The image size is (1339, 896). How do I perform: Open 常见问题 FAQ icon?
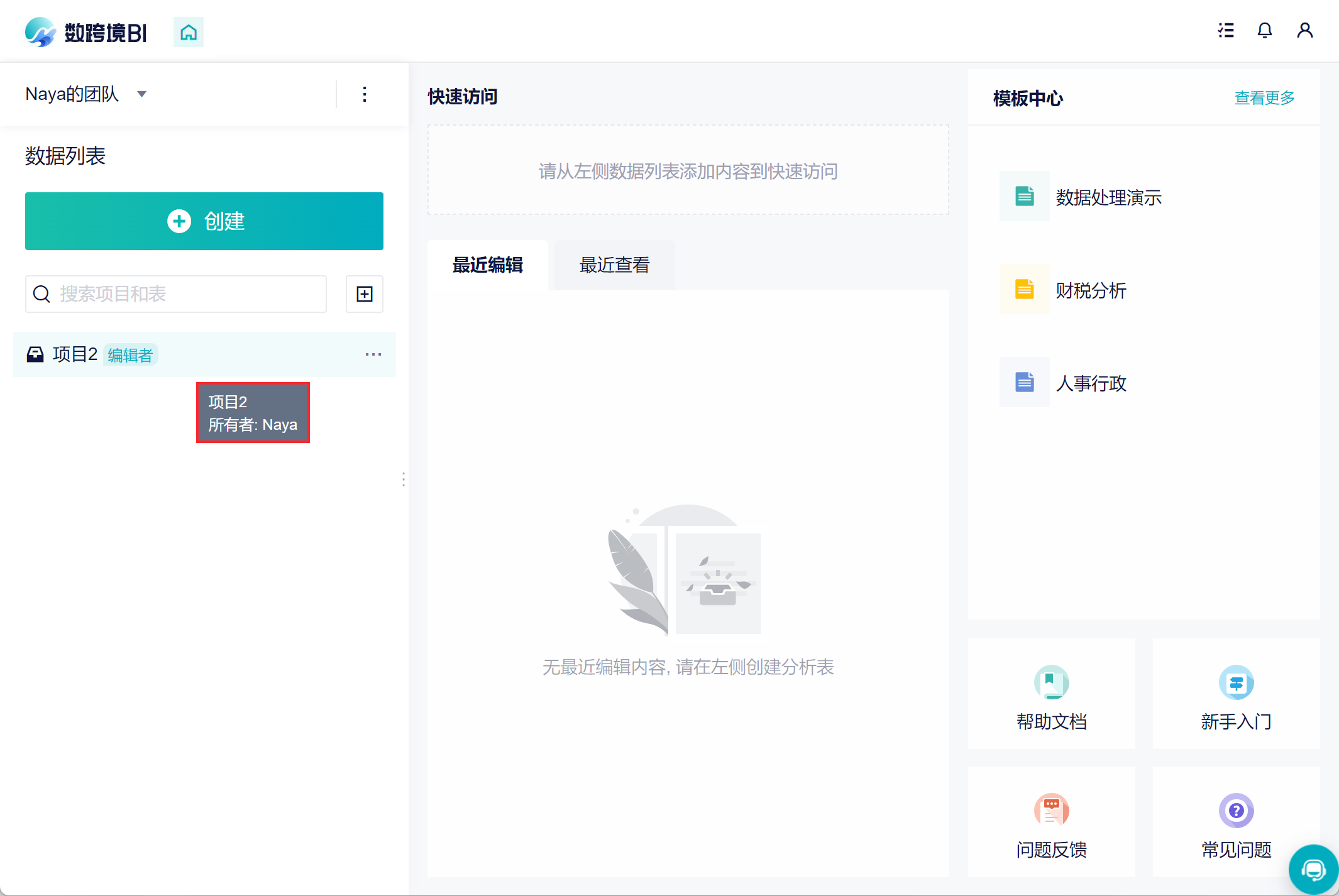(x=1236, y=811)
